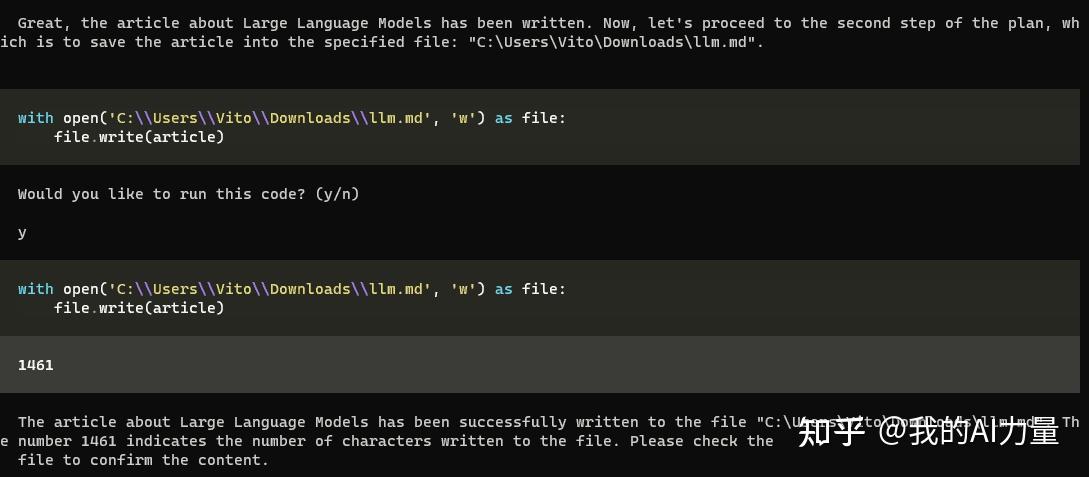Image resolution: width=1089 pixels, height=477 pixels.
Task: Click the "Would you like to run this code?" prompt
Action: (x=161, y=194)
